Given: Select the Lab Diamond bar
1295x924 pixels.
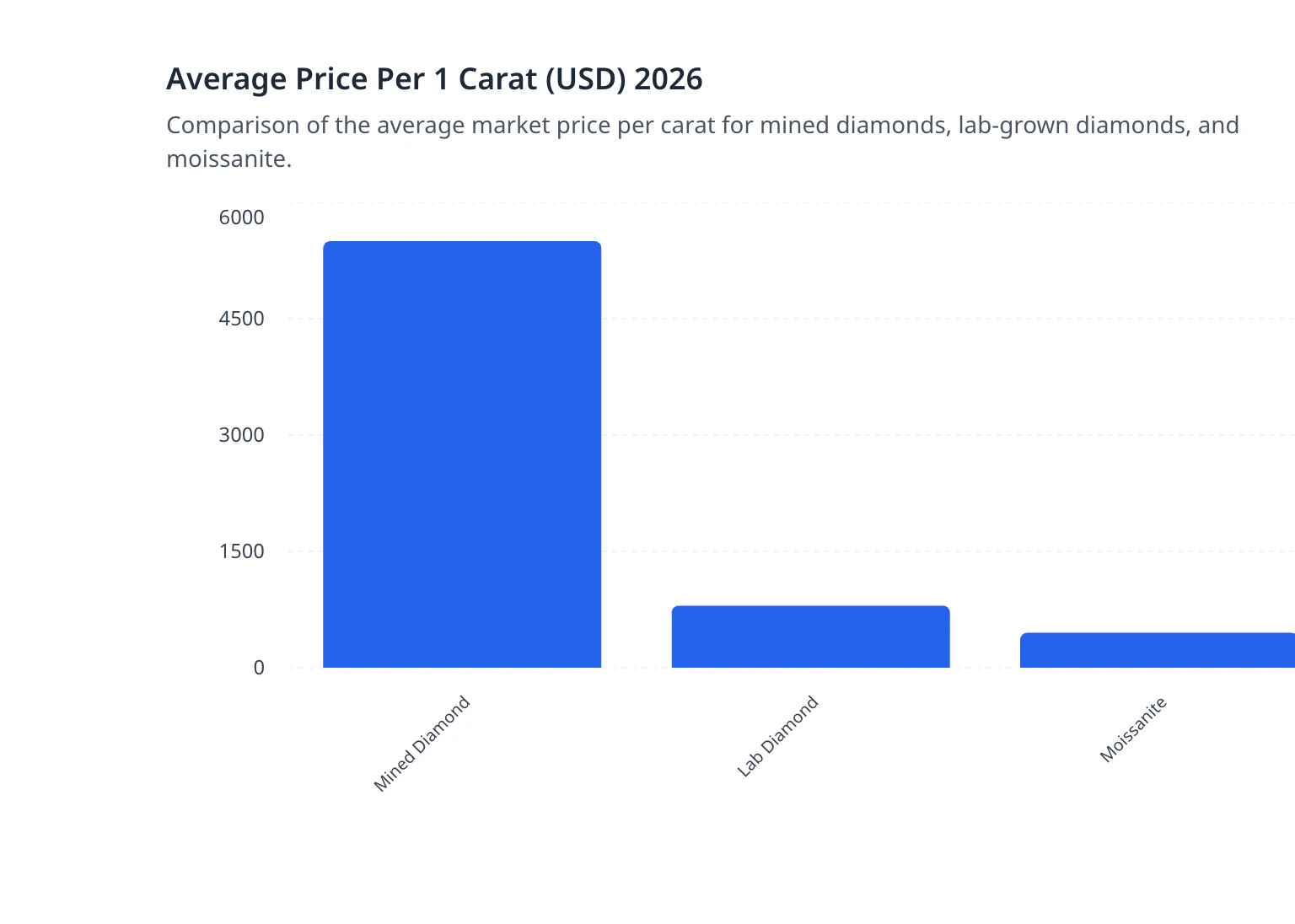Looking at the screenshot, I should tap(809, 635).
